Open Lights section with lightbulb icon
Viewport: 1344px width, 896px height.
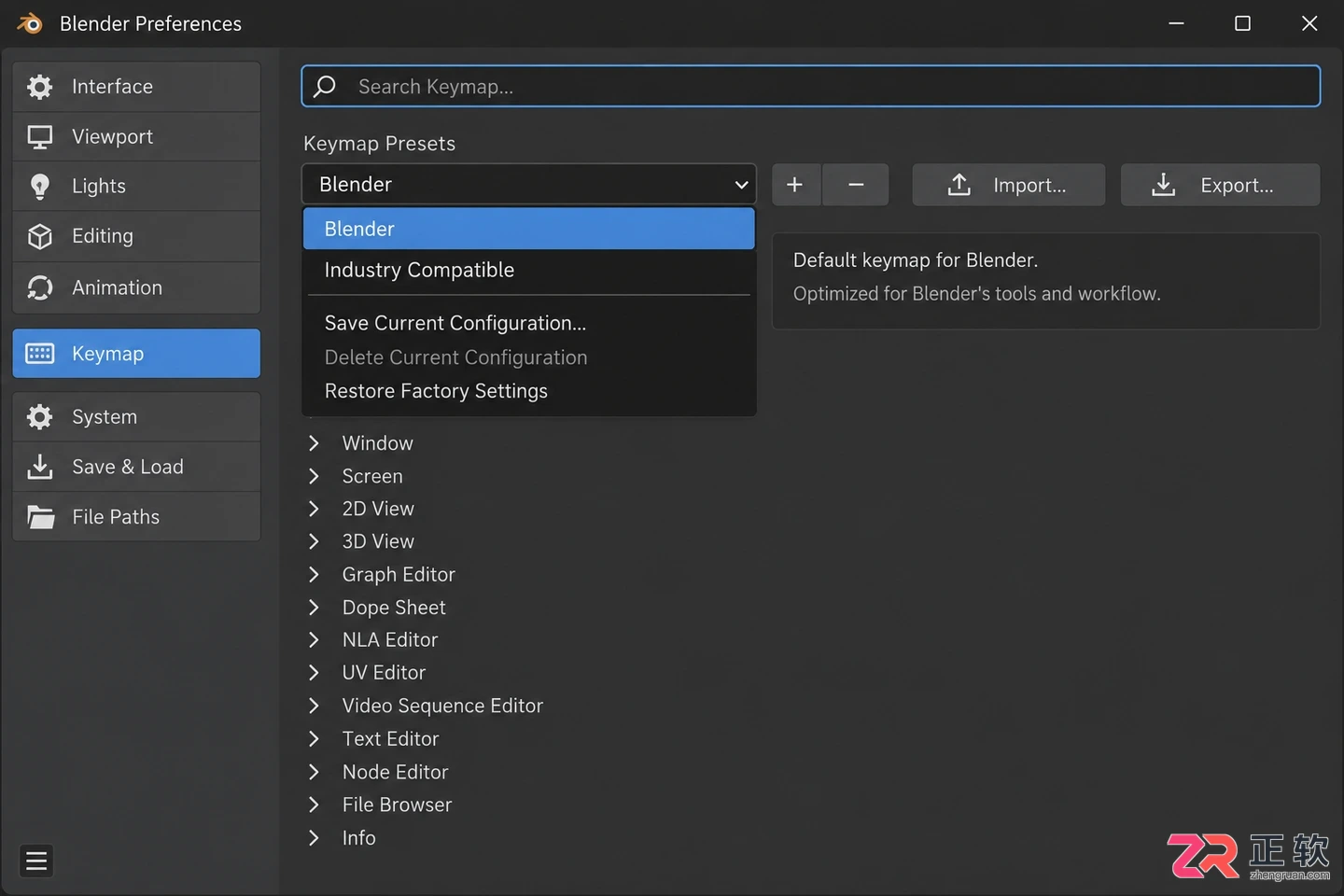coord(136,186)
